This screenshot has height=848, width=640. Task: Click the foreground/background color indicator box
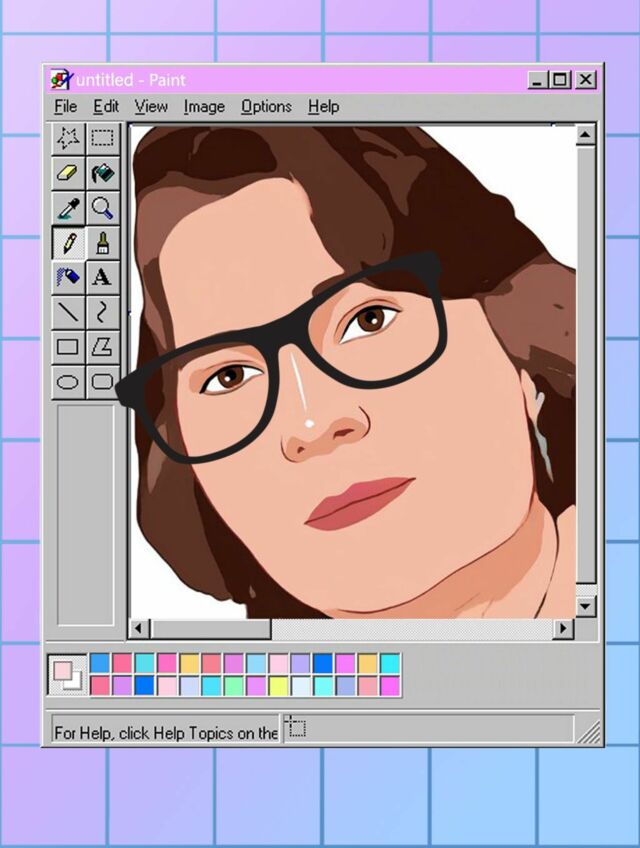coord(67,675)
